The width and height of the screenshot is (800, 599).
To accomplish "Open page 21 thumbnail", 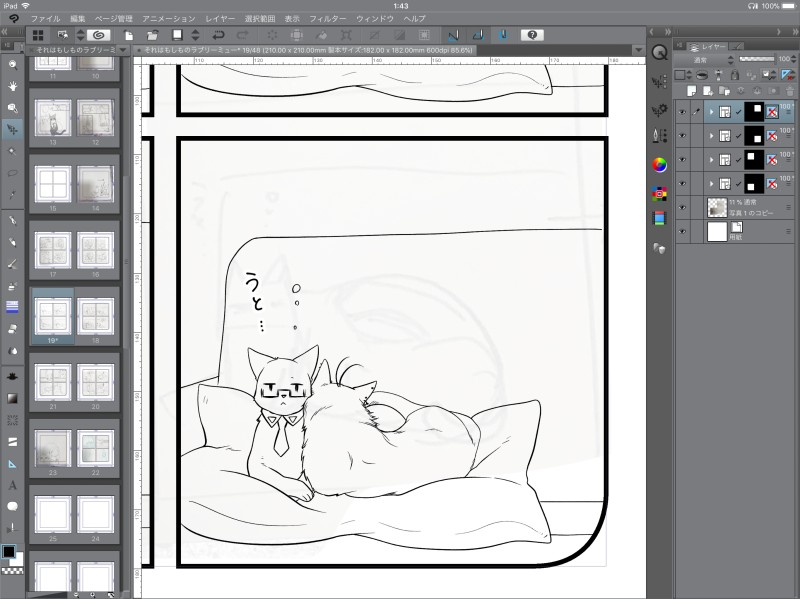I will tap(53, 382).
